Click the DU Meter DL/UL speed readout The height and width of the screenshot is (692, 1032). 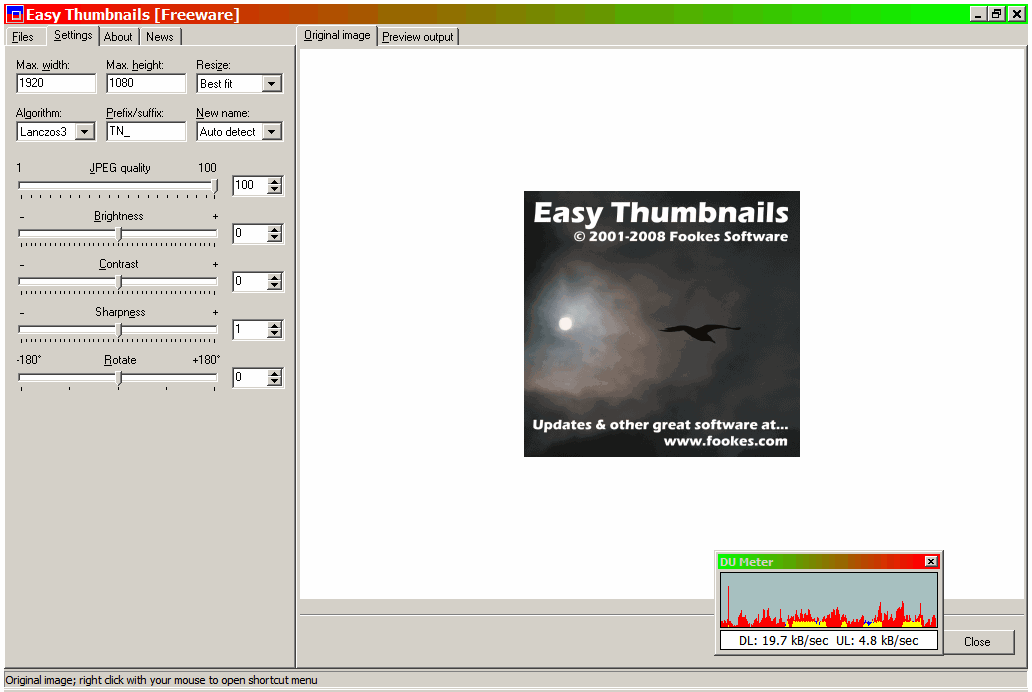coord(829,641)
